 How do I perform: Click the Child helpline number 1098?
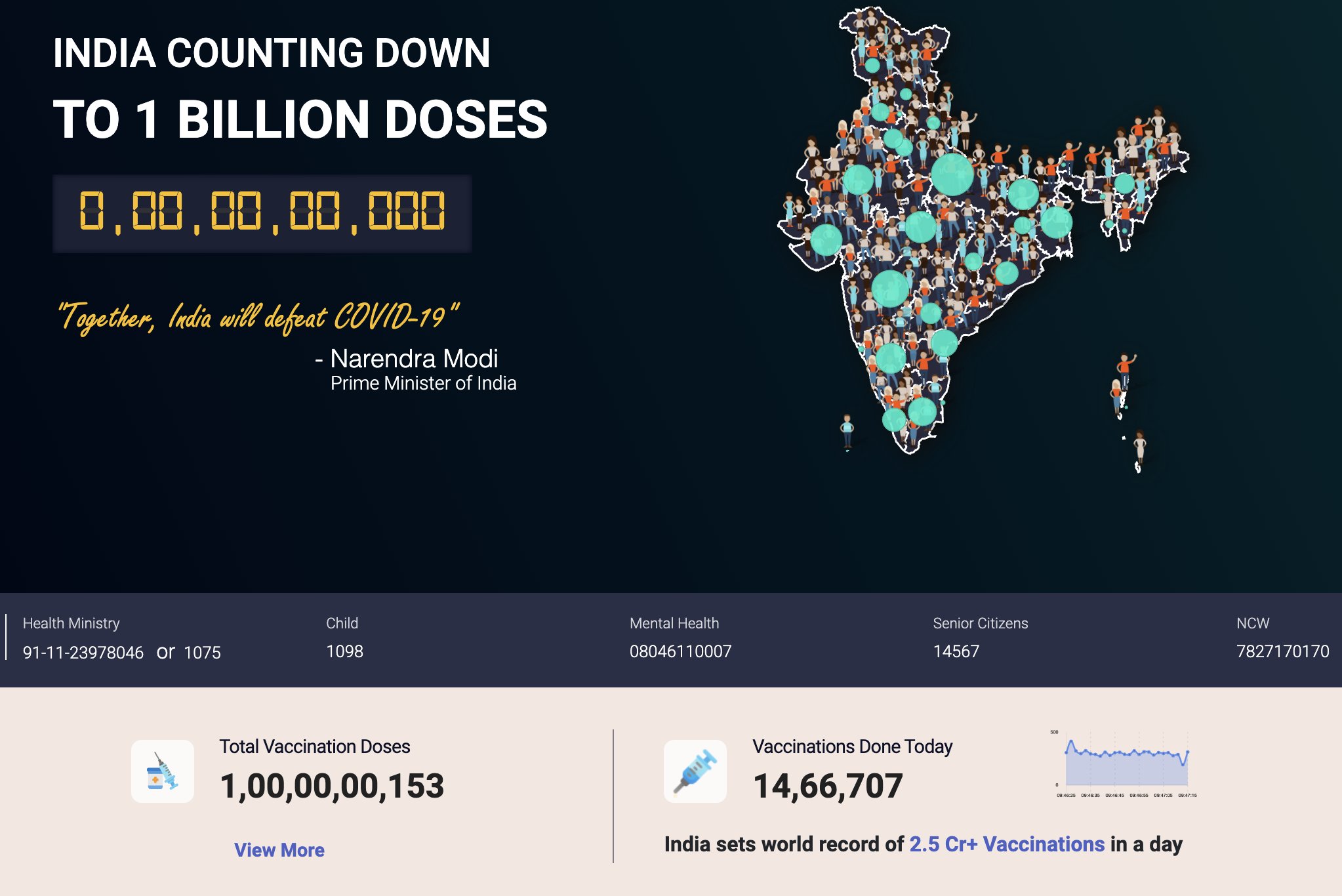(x=344, y=651)
